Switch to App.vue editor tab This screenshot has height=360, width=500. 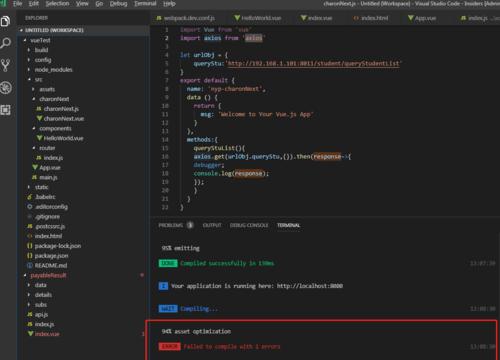[x=424, y=18]
